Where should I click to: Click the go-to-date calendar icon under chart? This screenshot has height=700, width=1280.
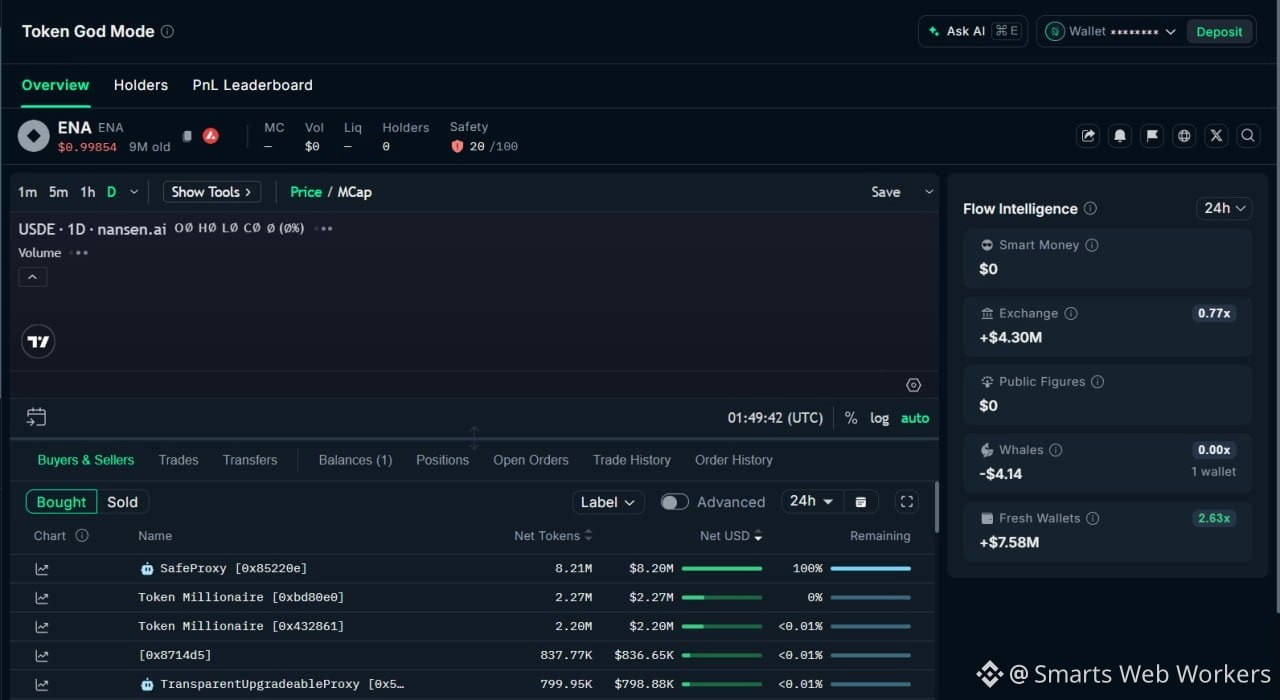click(36, 417)
